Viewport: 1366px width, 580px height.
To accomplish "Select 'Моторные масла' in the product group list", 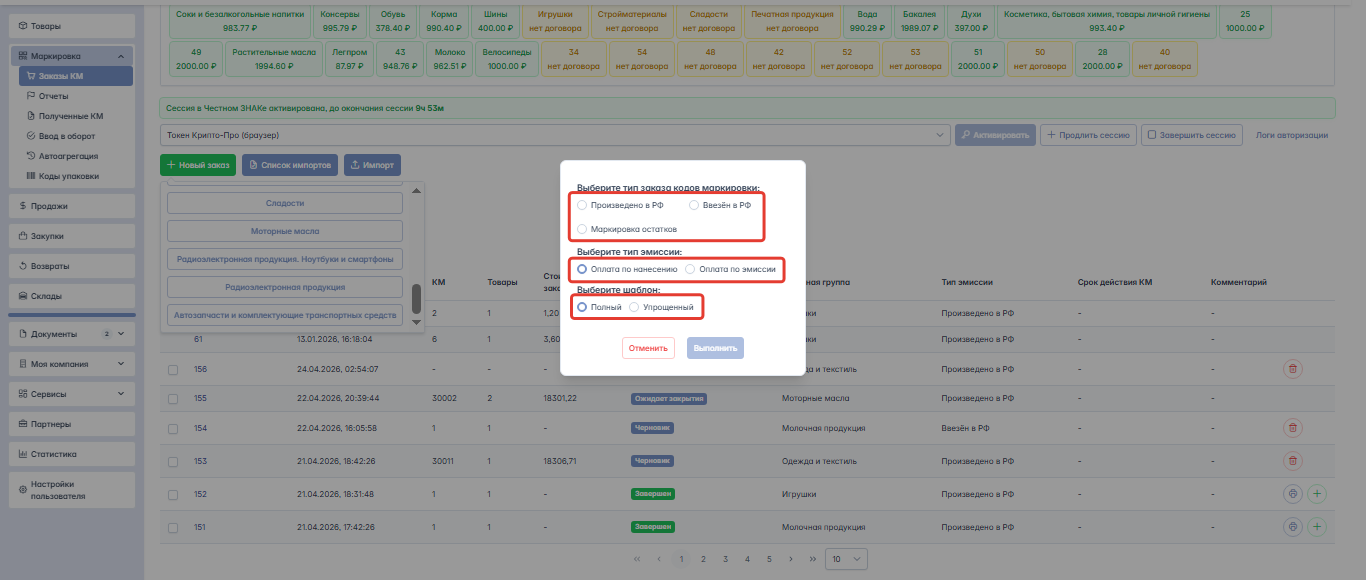I will tap(285, 231).
